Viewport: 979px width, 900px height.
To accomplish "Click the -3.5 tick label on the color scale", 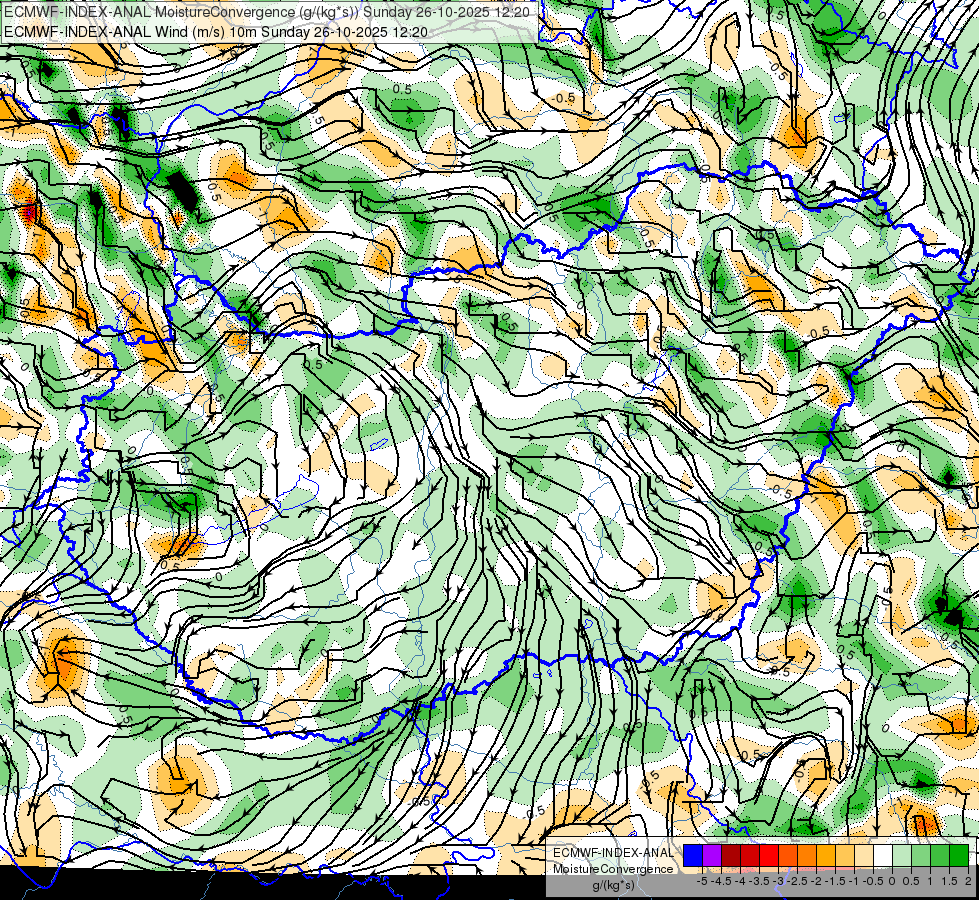I will [x=760, y=881].
